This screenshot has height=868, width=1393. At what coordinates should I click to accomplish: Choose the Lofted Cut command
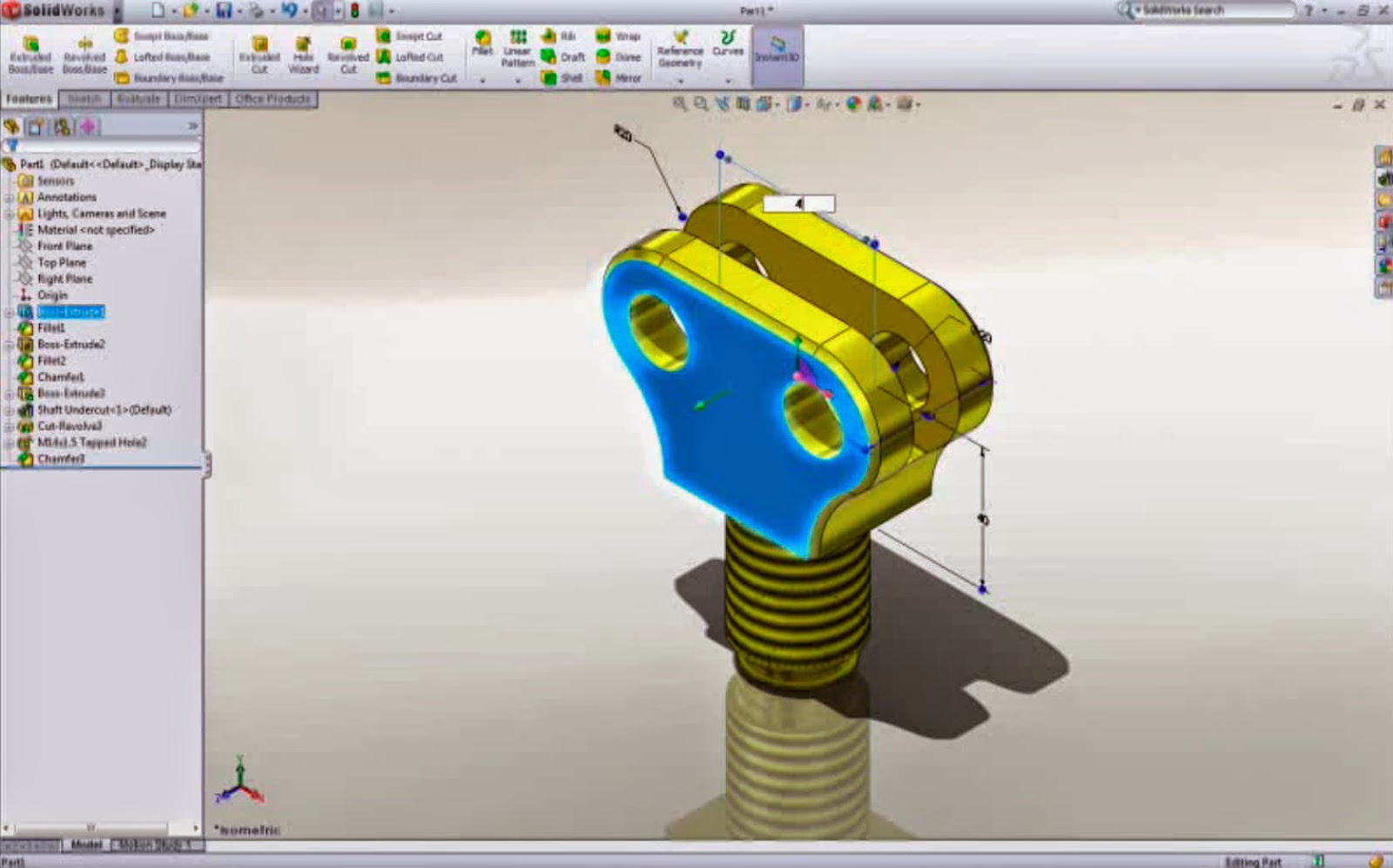tap(410, 57)
